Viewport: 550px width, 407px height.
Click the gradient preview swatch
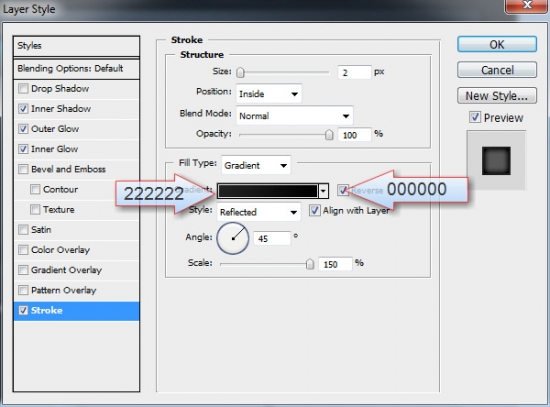(268, 191)
